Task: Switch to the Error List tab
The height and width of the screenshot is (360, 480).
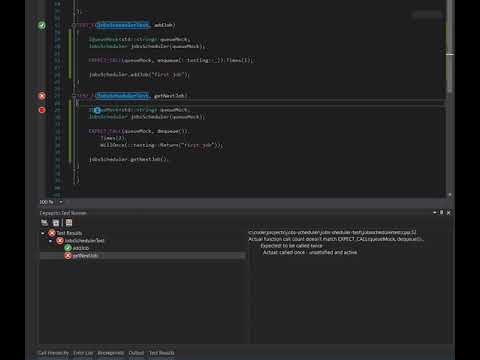Action: [83, 353]
